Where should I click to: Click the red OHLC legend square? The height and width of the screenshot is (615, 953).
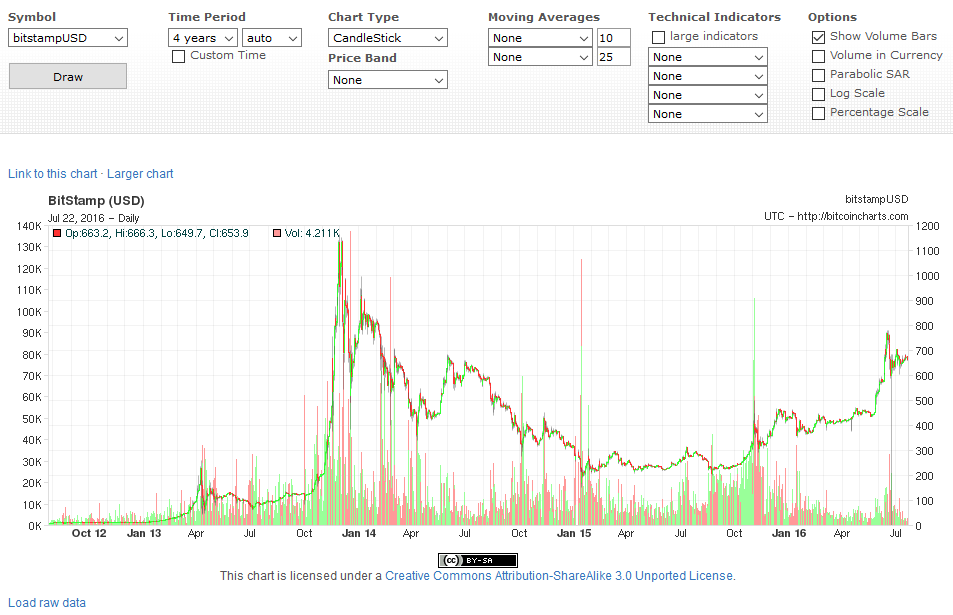(x=57, y=233)
